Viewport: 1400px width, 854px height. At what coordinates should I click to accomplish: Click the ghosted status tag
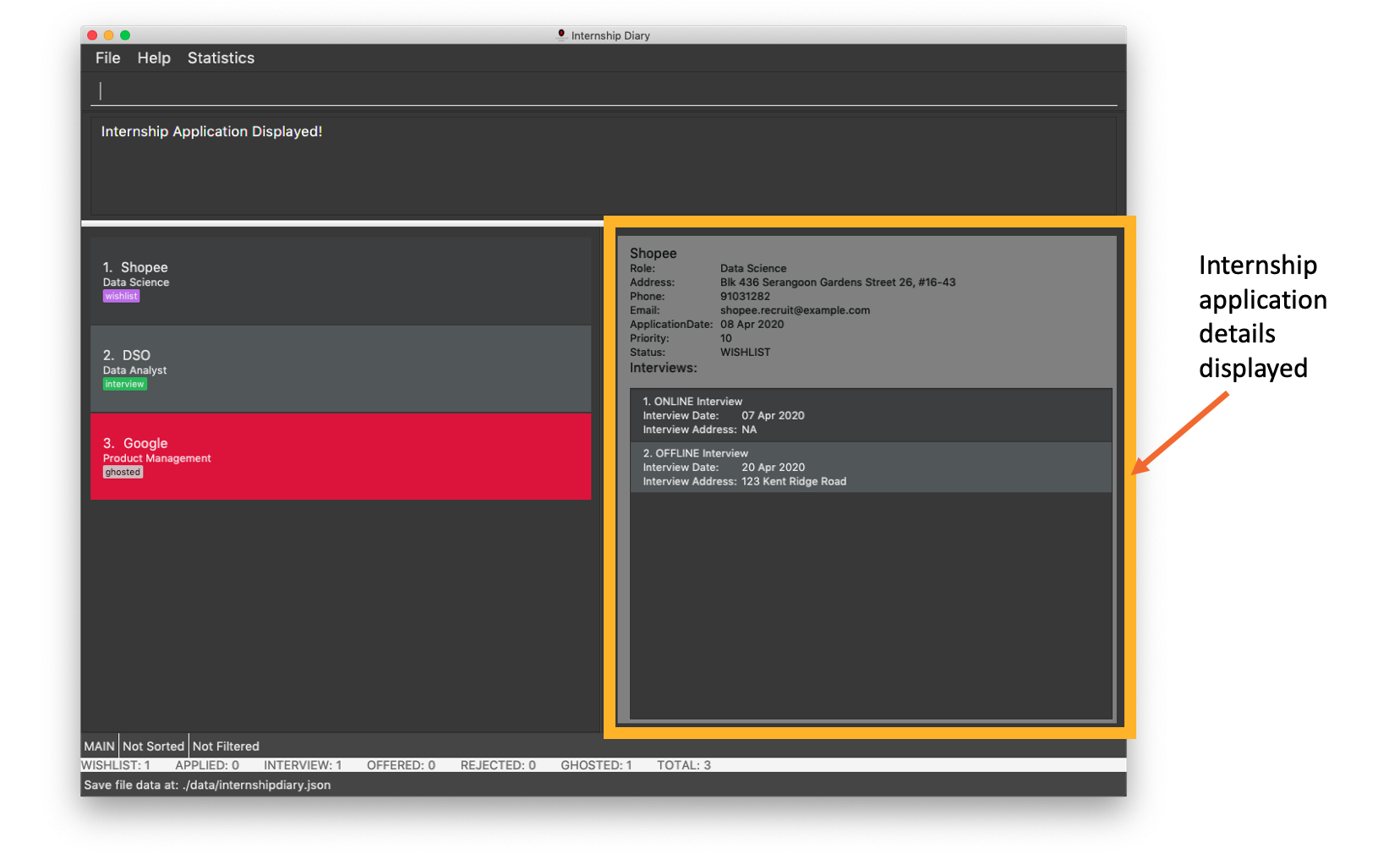coord(123,472)
